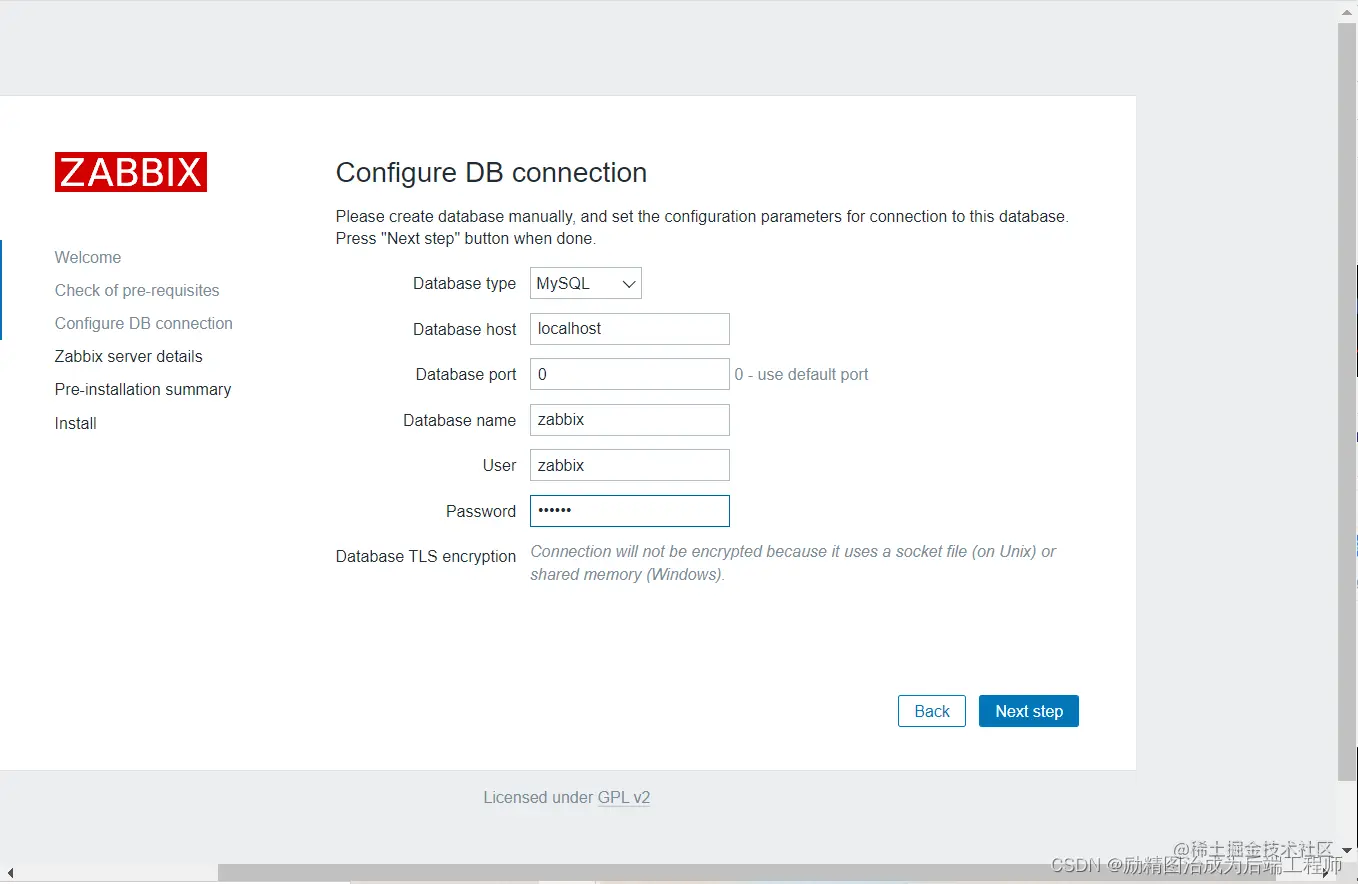1358x884 pixels.
Task: Select Welcome step in sidebar
Action: 88,257
